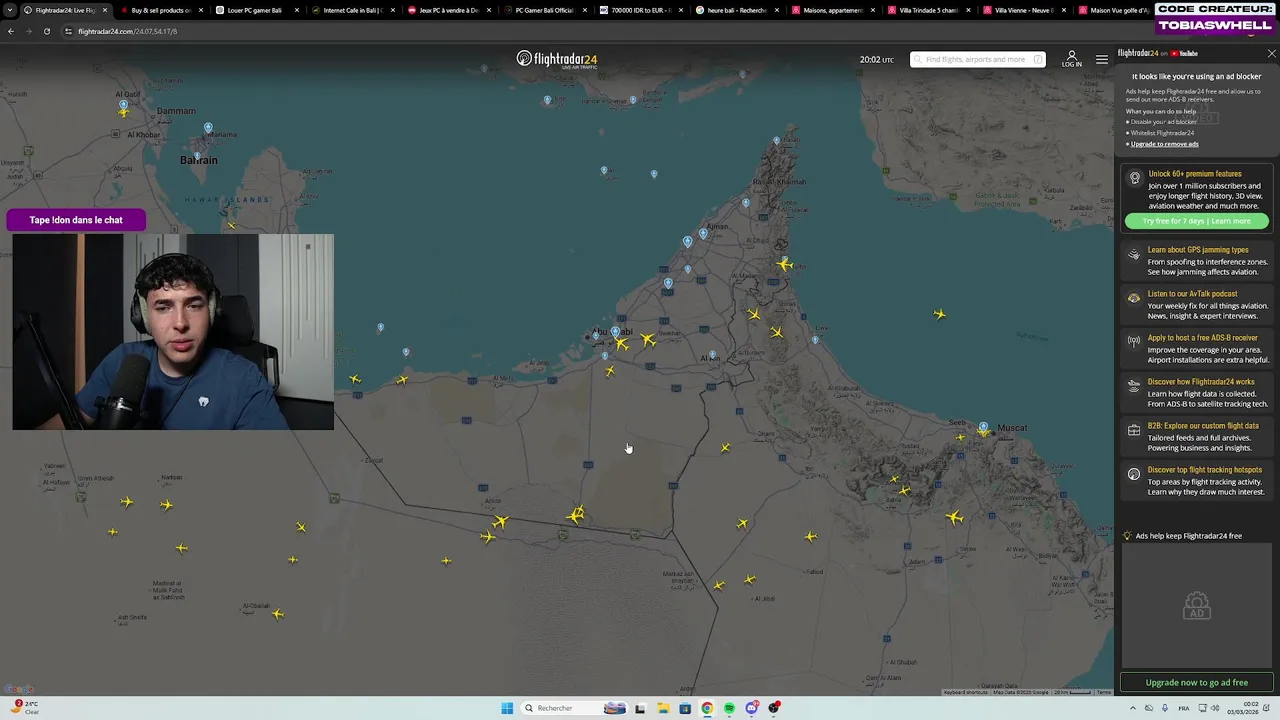Open Keyboard shortcuts at the map bottom
1280x720 pixels.
coord(966,692)
